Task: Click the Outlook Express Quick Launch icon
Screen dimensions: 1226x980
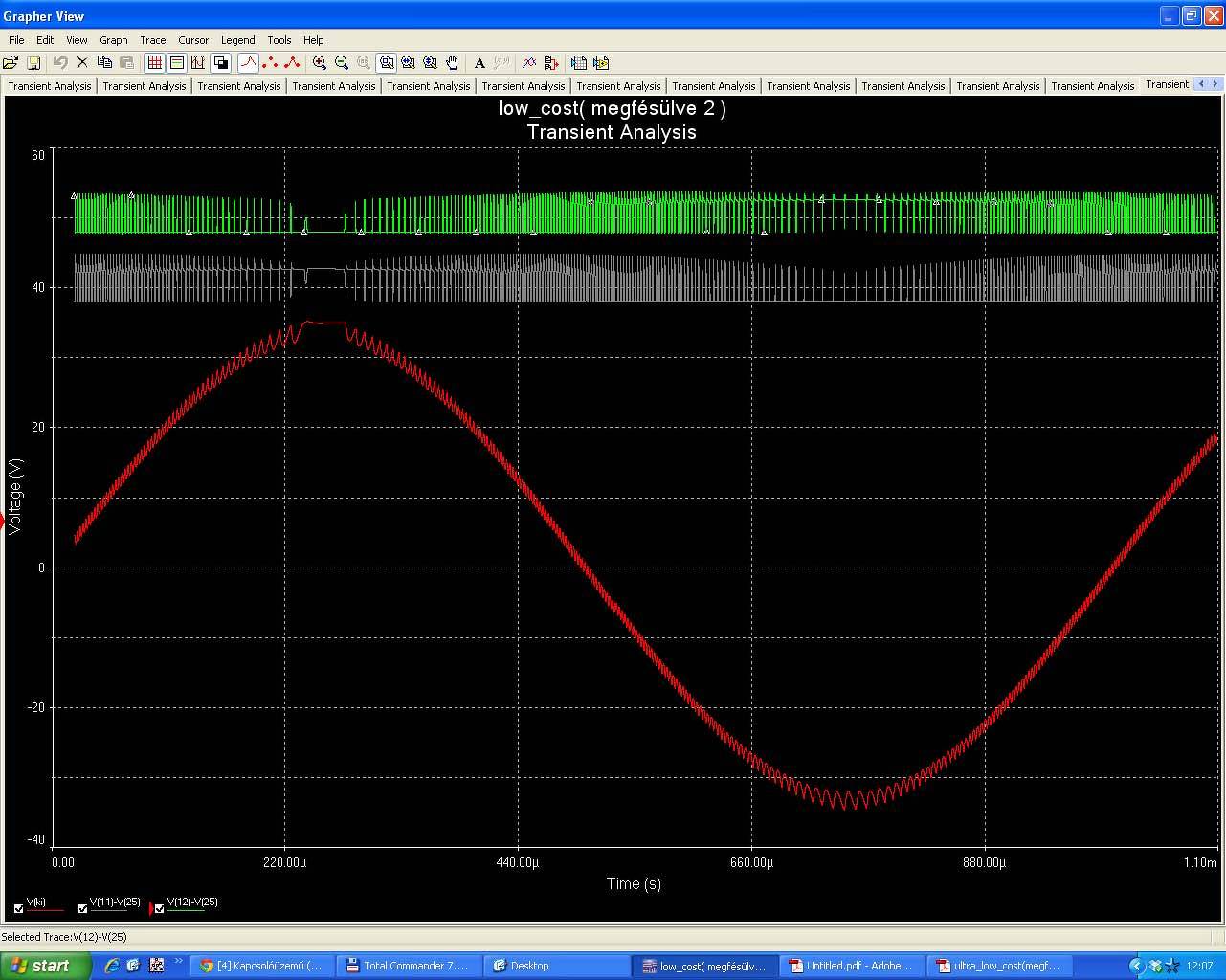Action: tap(134, 966)
